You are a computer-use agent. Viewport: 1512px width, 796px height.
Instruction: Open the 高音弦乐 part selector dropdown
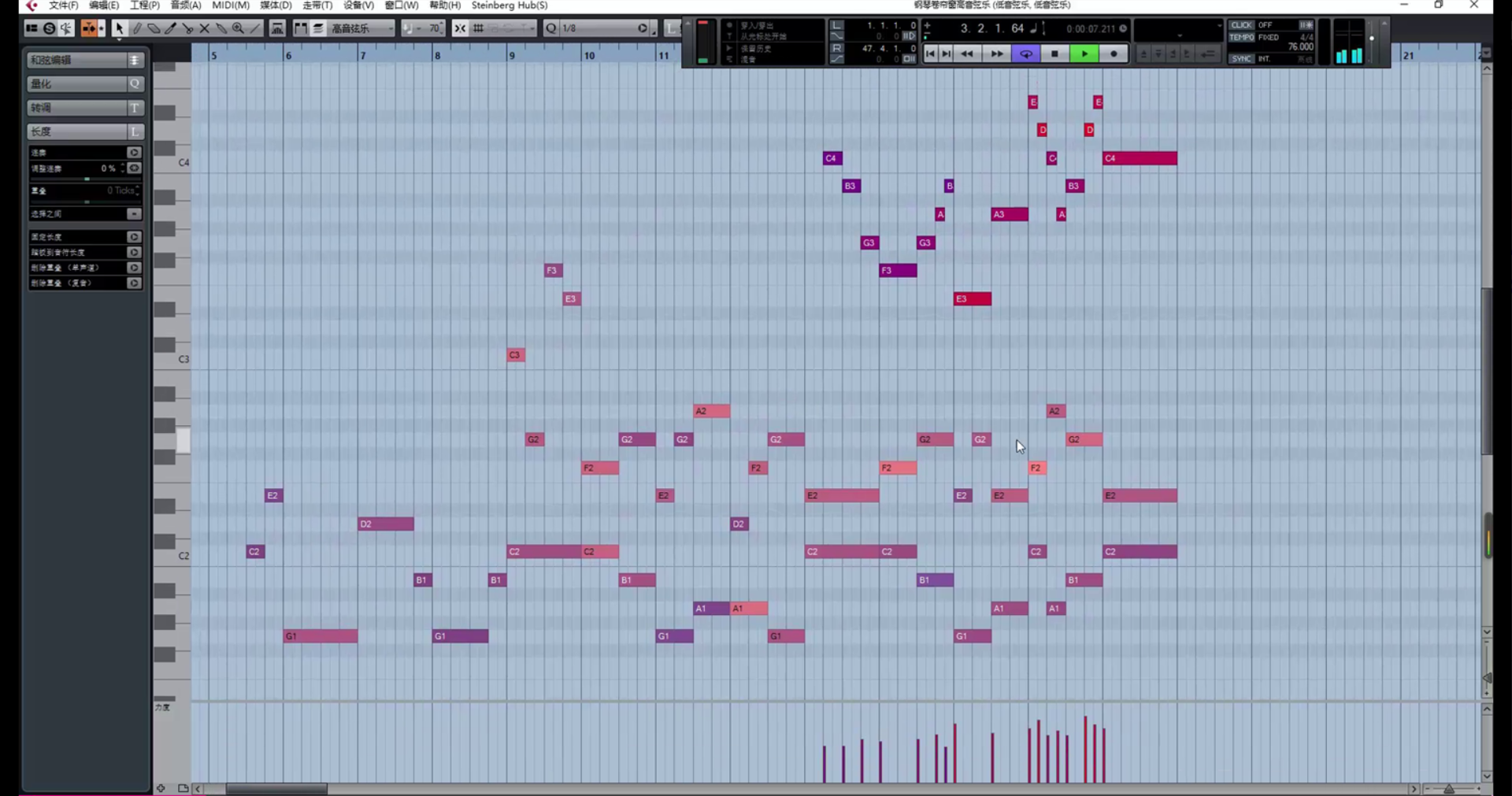pyautogui.click(x=361, y=28)
